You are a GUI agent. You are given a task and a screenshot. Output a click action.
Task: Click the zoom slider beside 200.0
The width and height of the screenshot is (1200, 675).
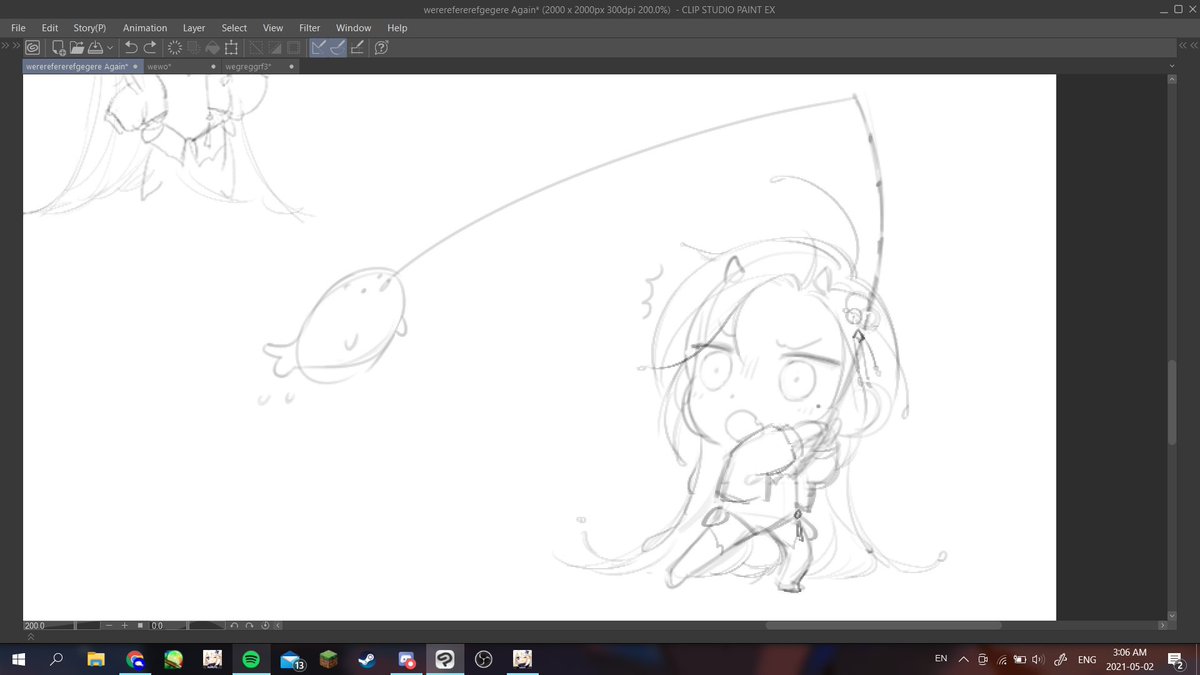coord(73,626)
